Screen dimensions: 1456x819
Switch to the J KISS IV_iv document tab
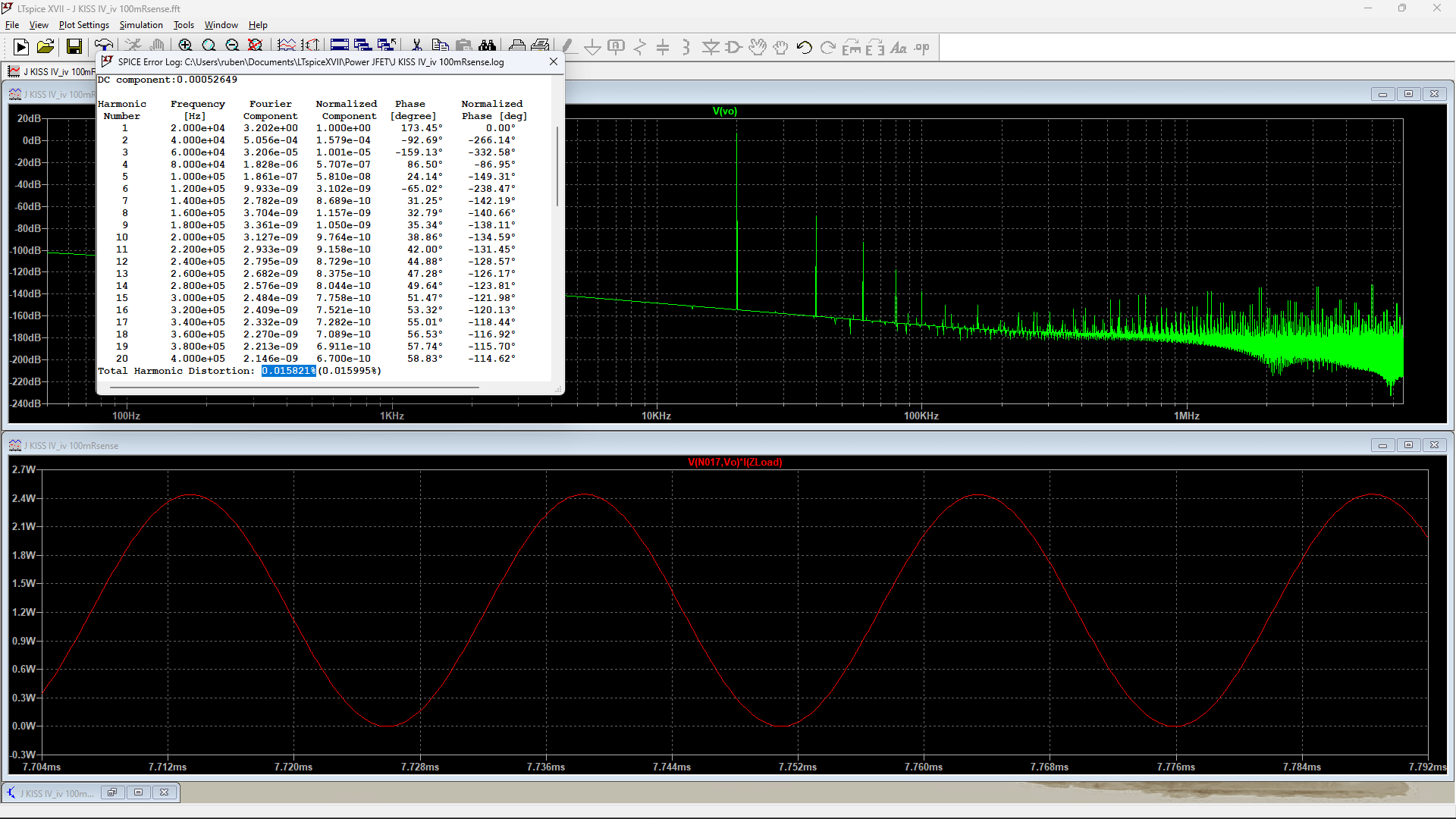click(51, 71)
